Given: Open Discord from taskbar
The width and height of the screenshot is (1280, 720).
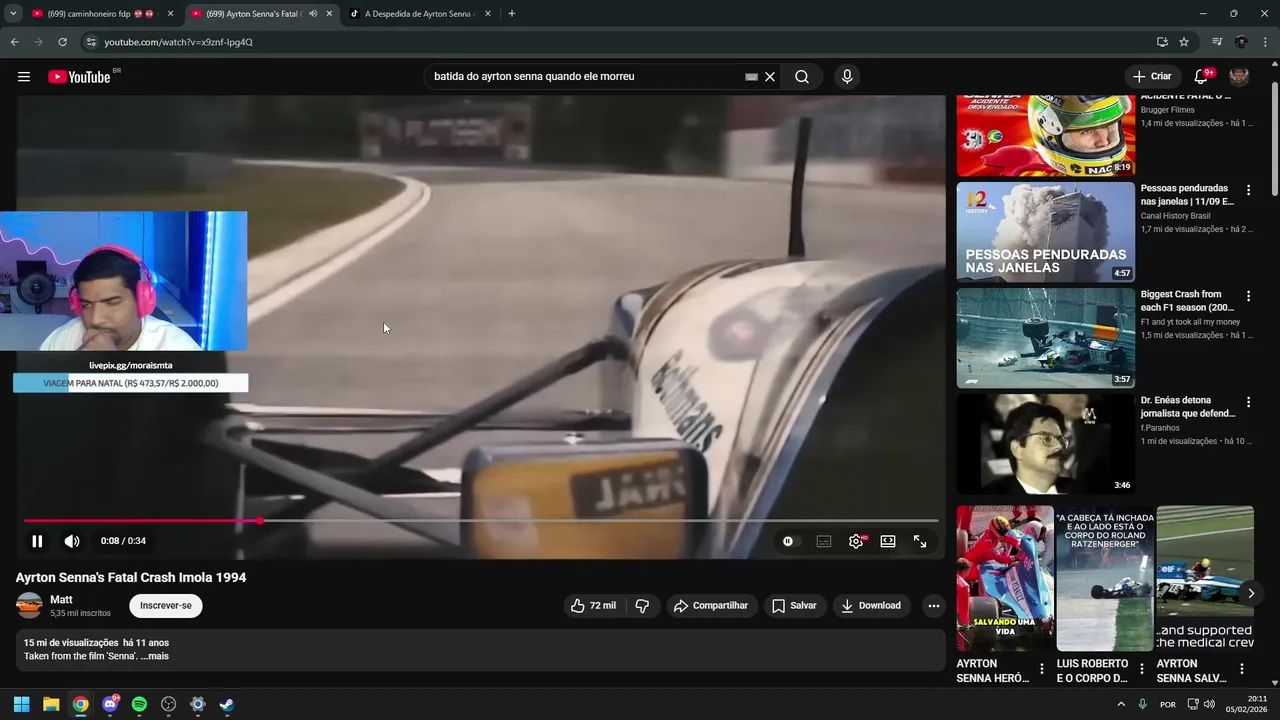Looking at the screenshot, I should (x=110, y=704).
